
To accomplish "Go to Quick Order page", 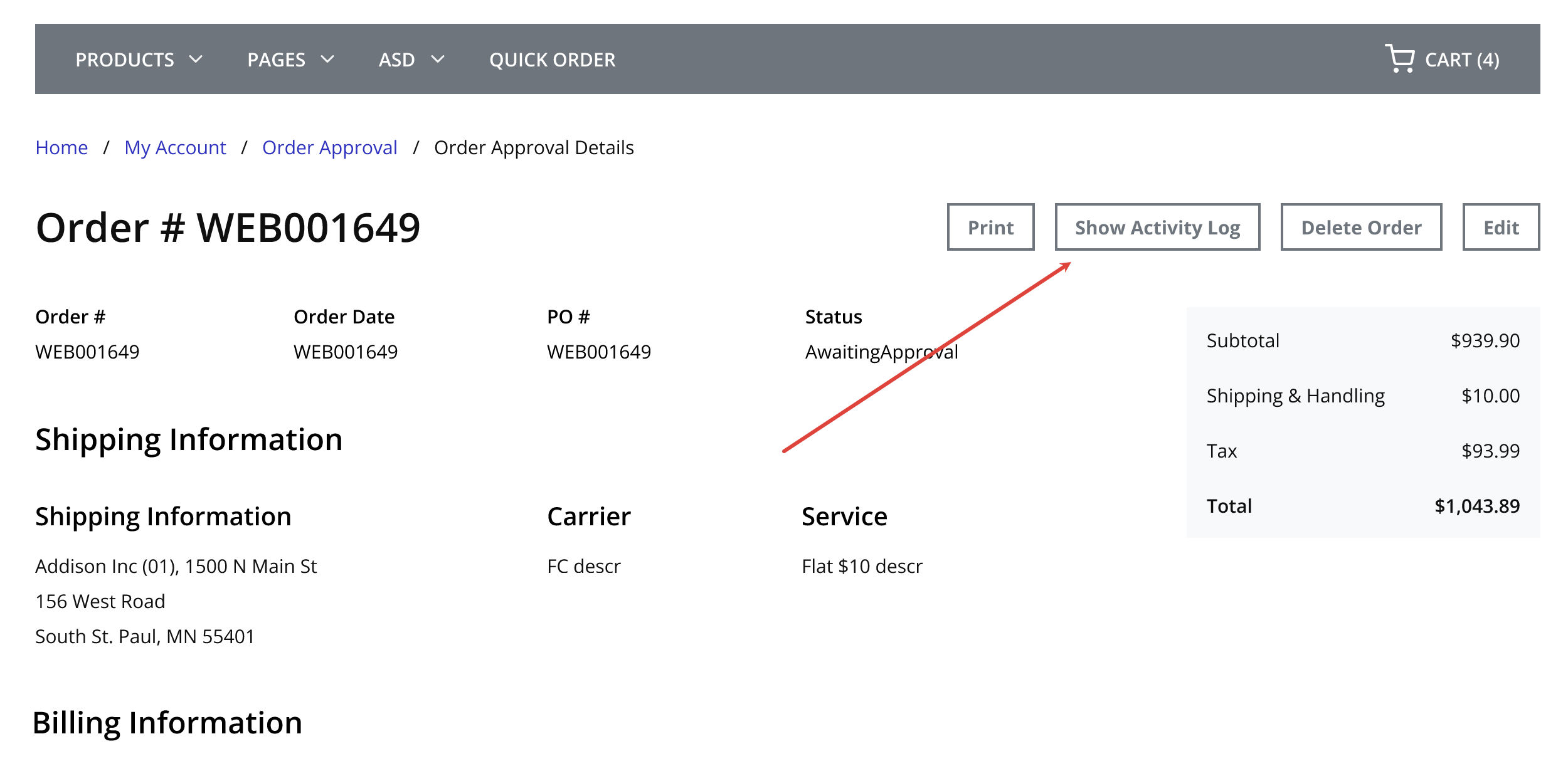I will [x=552, y=60].
